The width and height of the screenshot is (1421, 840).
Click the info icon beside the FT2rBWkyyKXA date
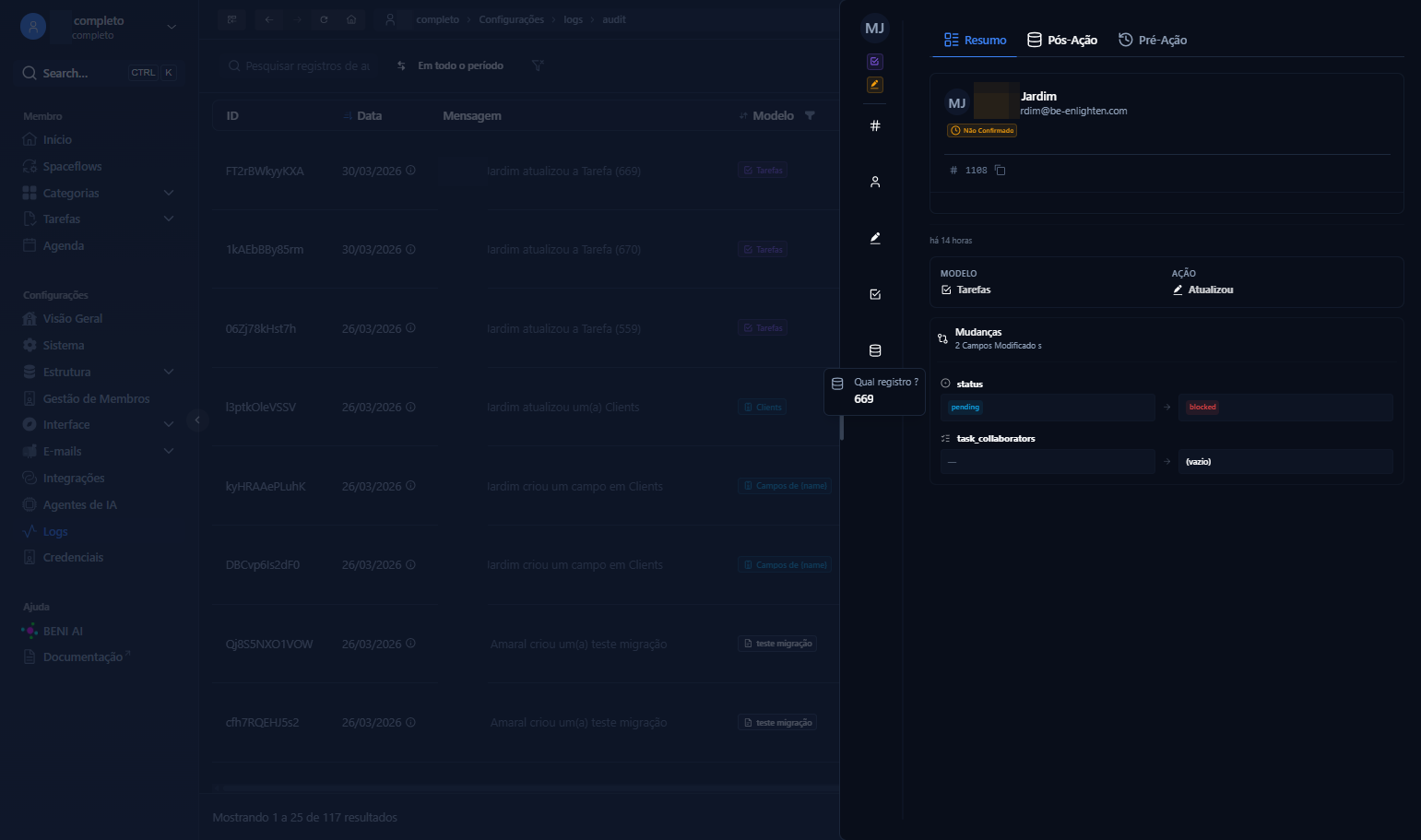pos(410,171)
